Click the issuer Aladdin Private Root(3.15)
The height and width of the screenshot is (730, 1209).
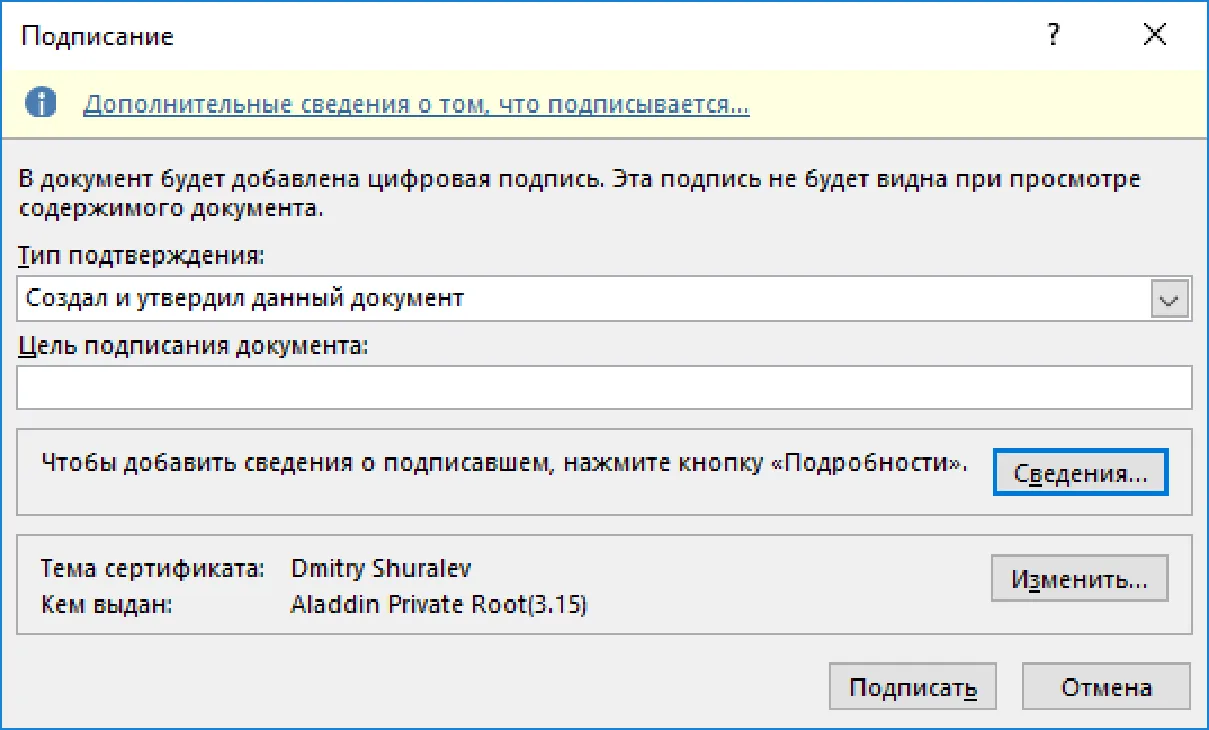point(439,604)
